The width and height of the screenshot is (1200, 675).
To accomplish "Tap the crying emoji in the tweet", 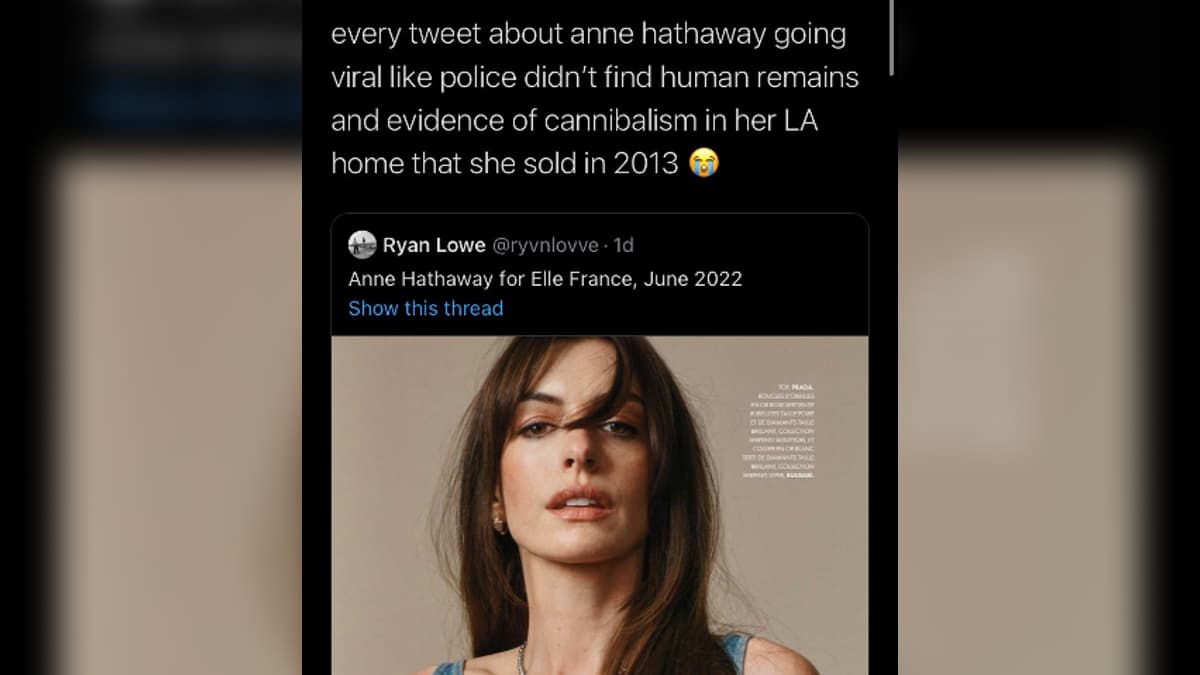I will click(x=703, y=163).
